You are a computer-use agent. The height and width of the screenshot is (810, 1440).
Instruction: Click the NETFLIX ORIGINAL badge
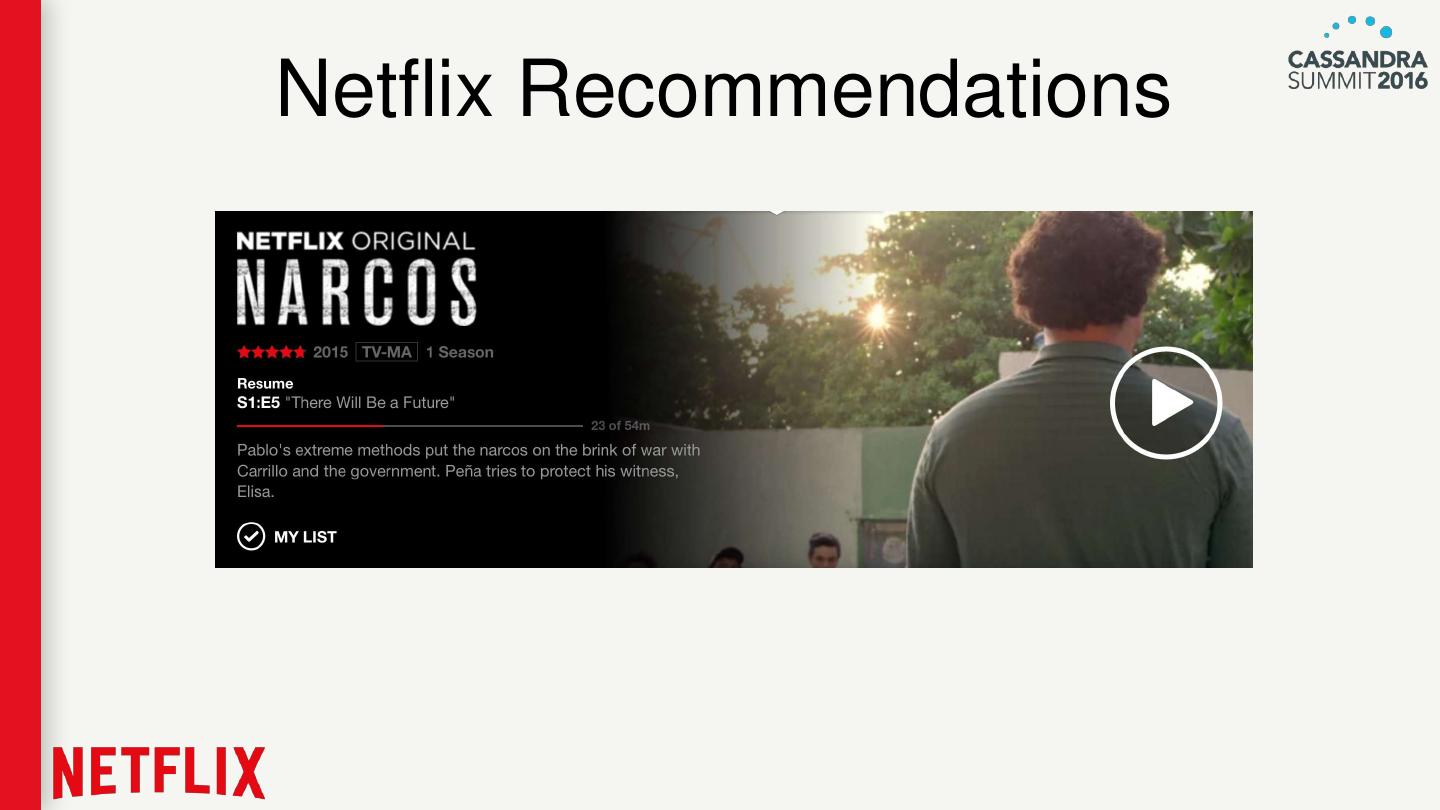(356, 241)
